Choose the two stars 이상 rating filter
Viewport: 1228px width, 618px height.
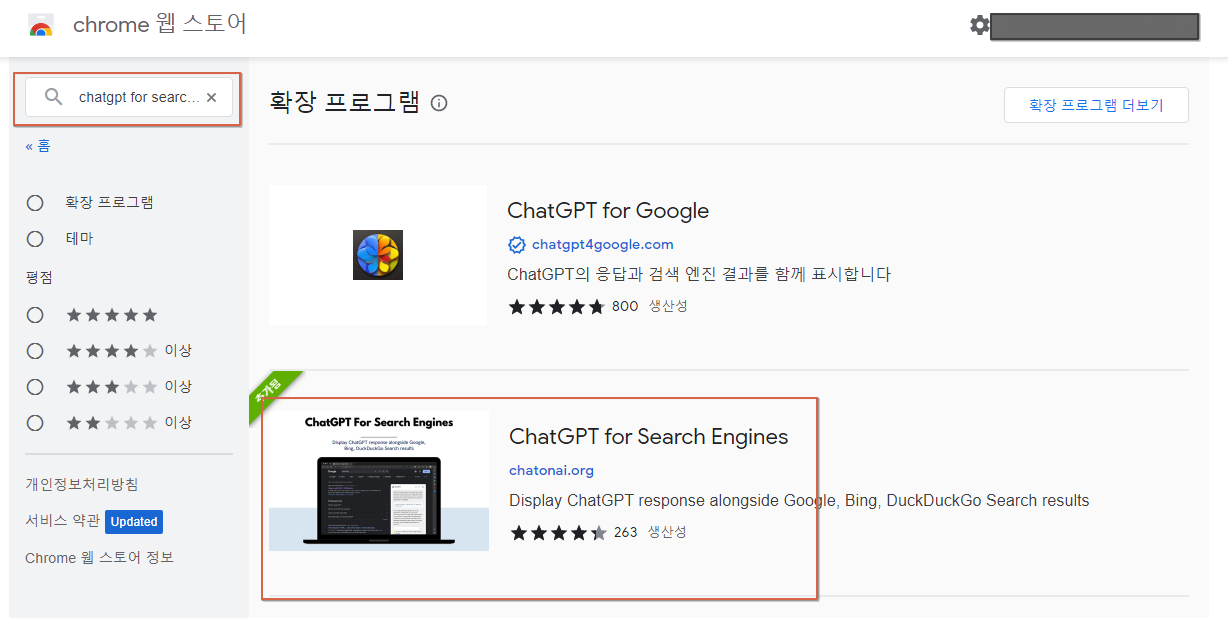35,423
